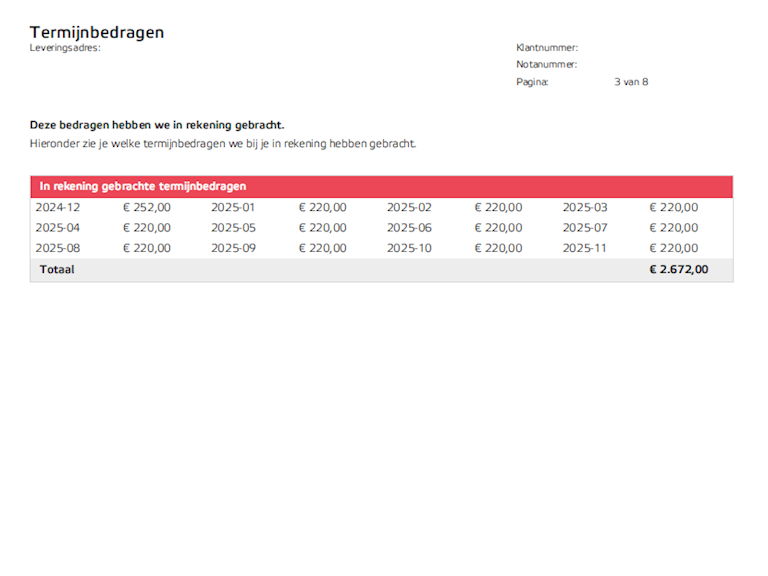
Task: Select the 2025-08 period cell
Action: pyautogui.click(x=57, y=248)
